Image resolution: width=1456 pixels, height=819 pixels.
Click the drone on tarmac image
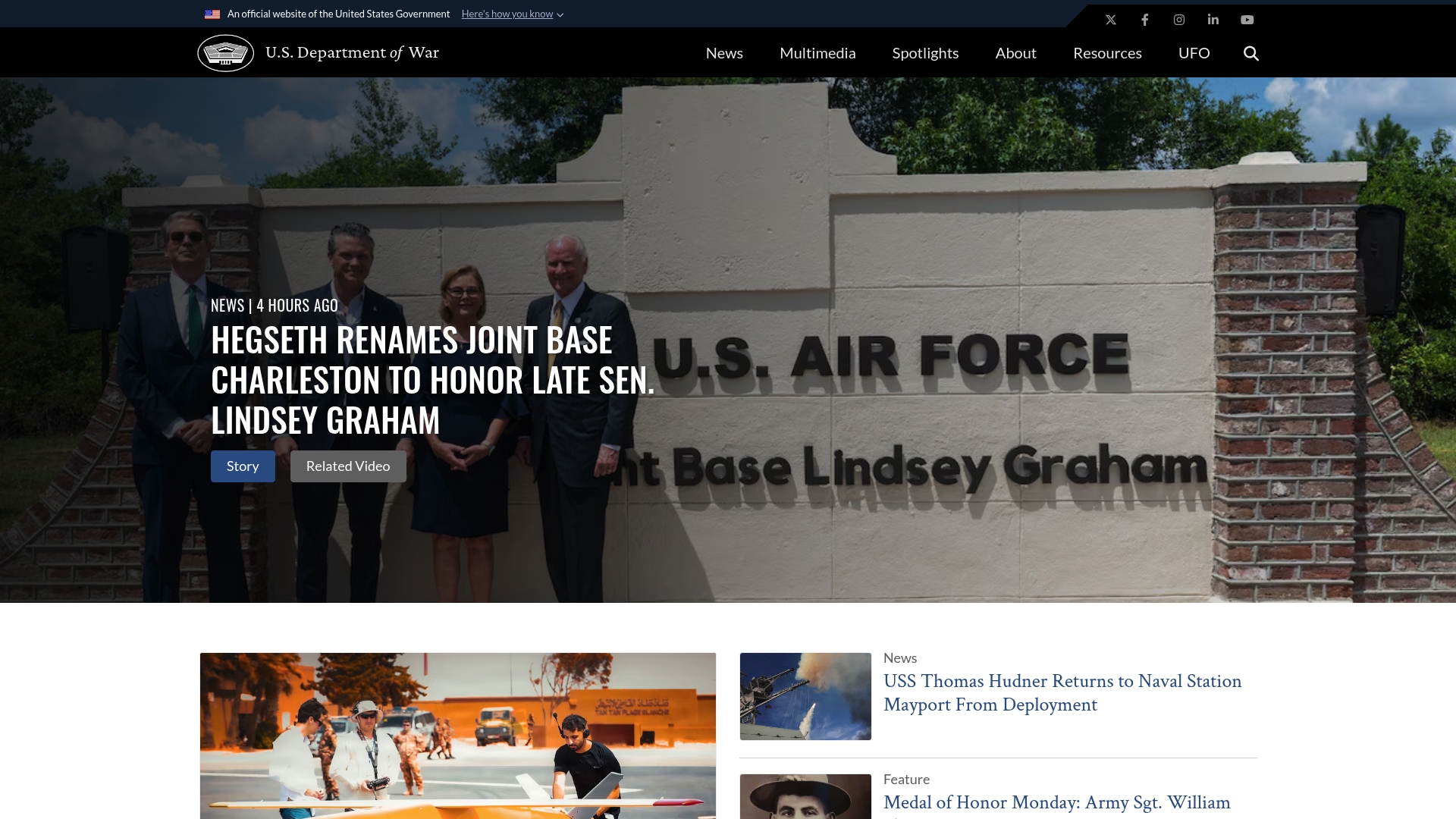pyautogui.click(x=458, y=736)
